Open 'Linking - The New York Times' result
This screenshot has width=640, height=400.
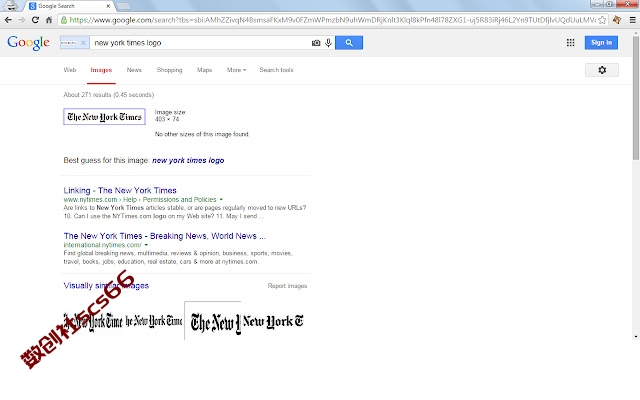(120, 190)
